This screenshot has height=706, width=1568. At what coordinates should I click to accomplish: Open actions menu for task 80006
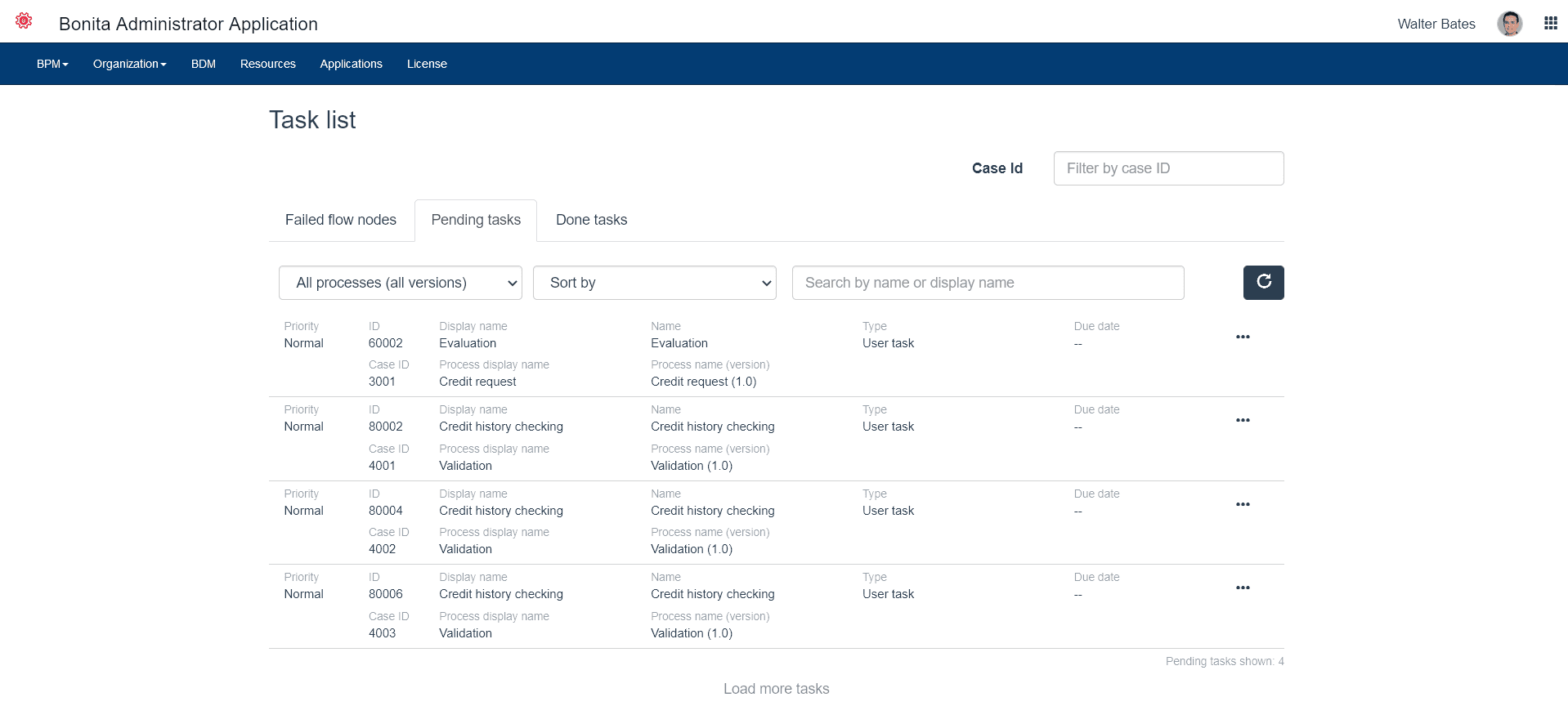(x=1243, y=588)
